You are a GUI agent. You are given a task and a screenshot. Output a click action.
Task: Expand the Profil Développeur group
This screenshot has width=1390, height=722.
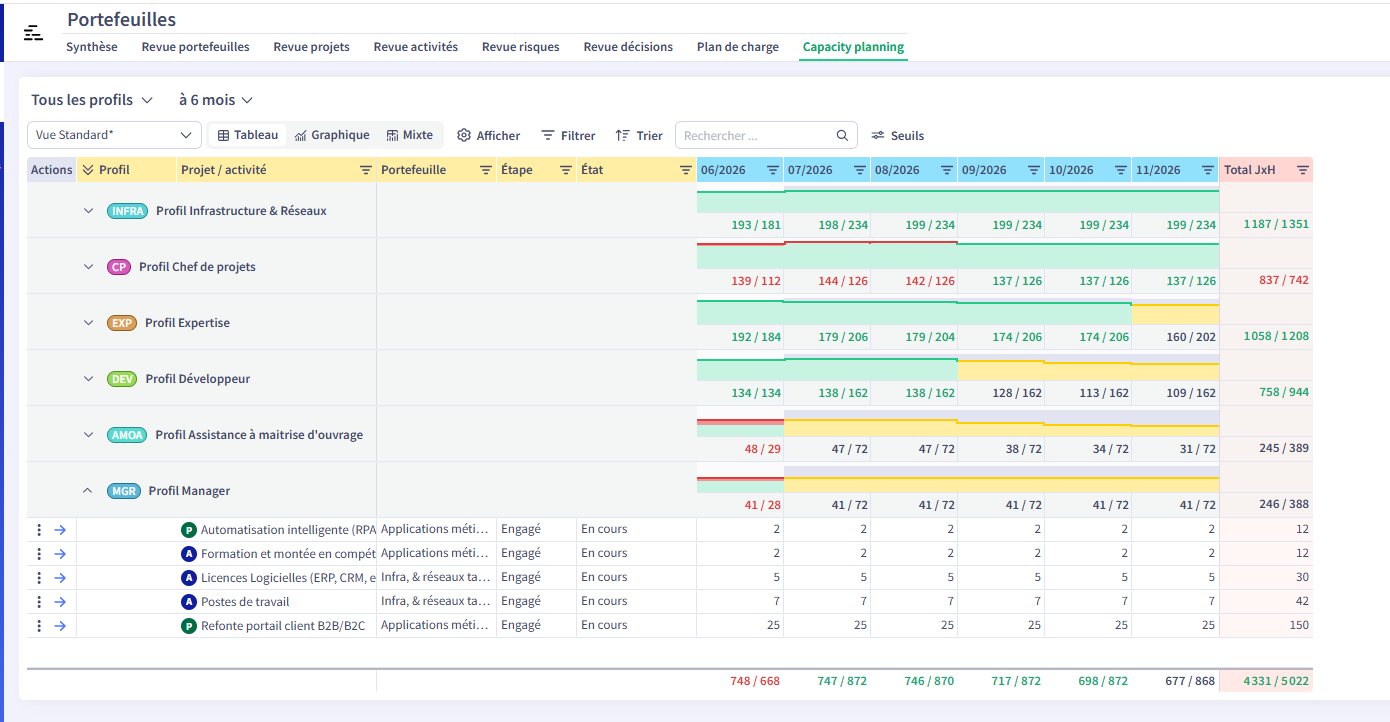[x=88, y=379]
